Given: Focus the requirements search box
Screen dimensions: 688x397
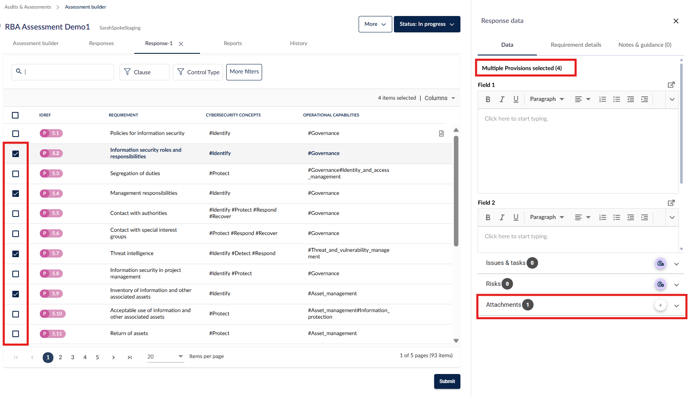Looking at the screenshot, I should 63,72.
